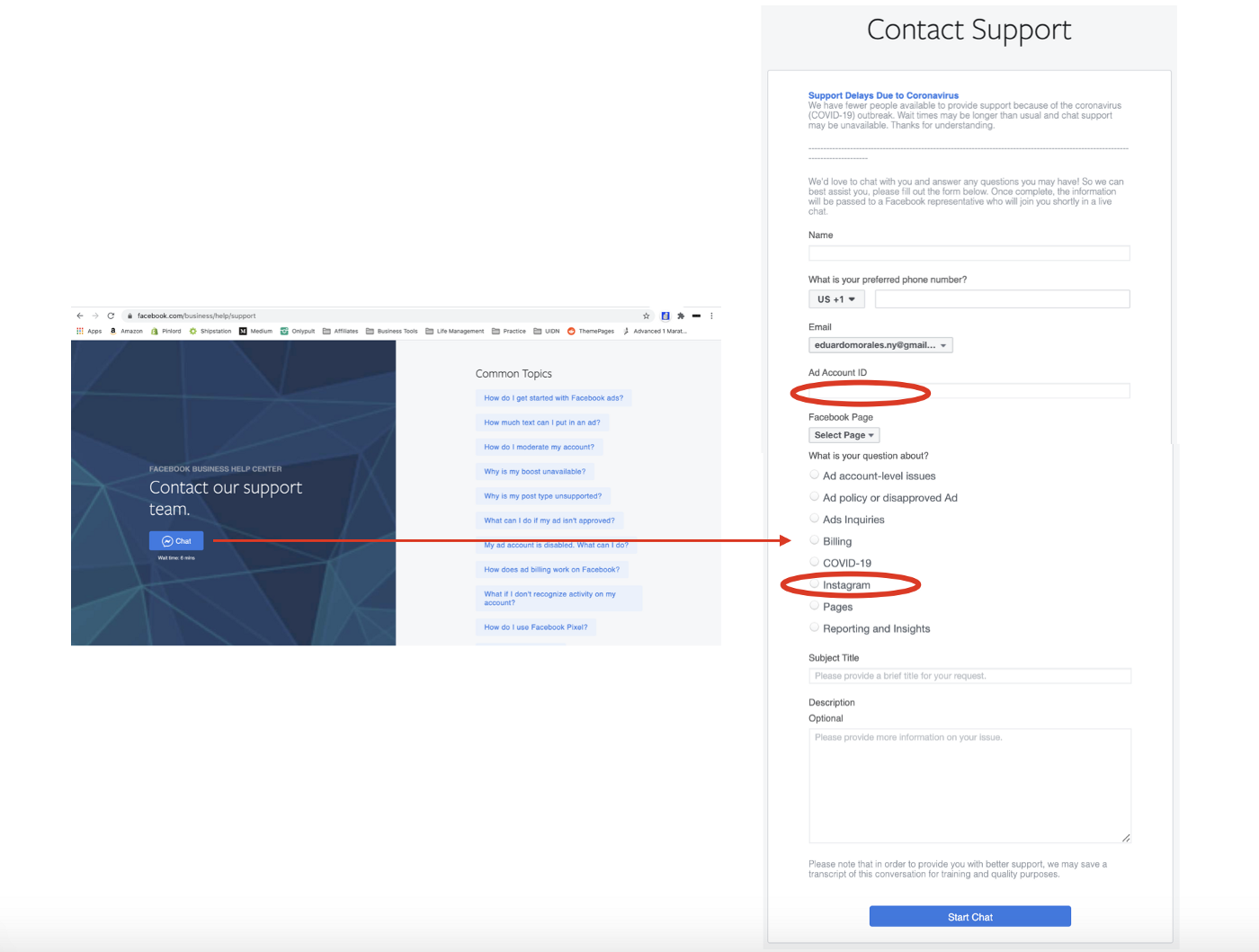Click the Start Chat button

970,917
